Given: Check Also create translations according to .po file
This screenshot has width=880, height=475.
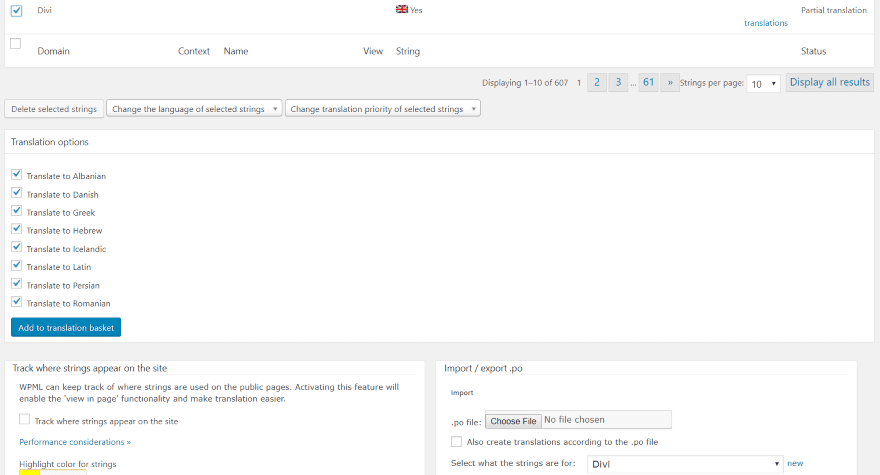Looking at the screenshot, I should click(456, 441).
